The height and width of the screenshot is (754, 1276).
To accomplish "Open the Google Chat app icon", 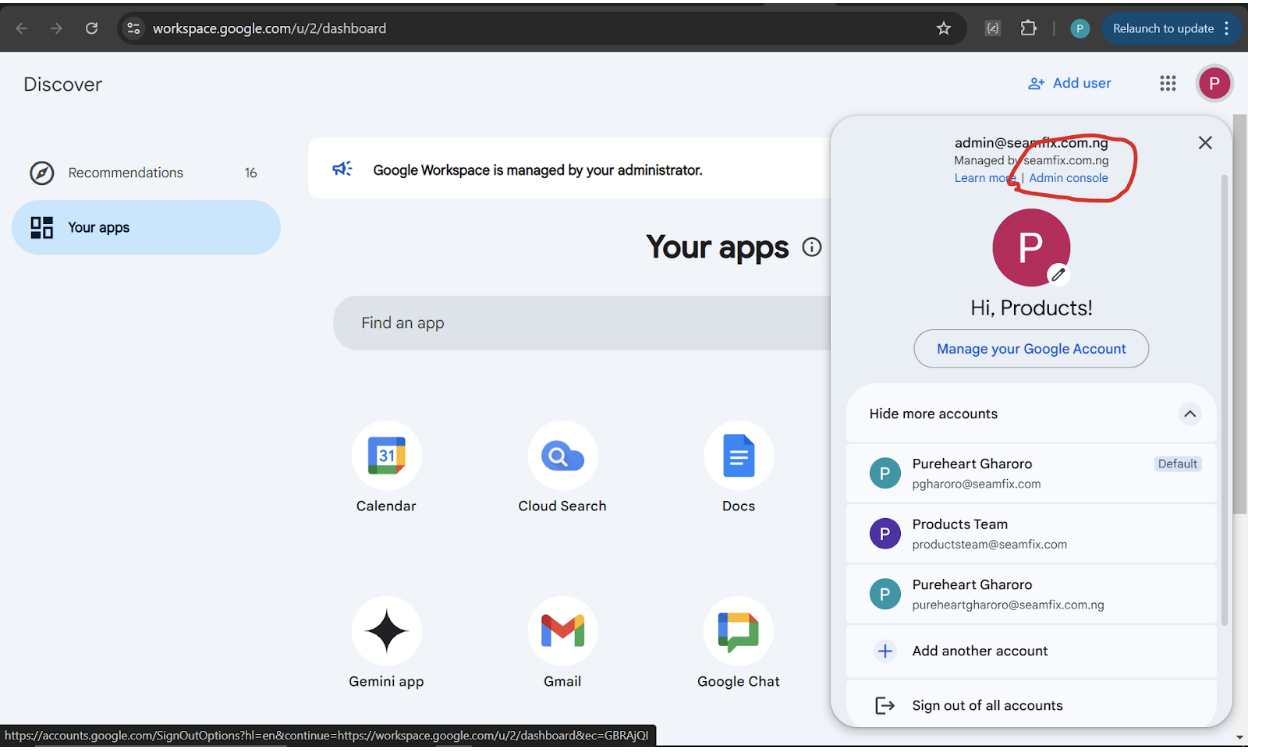I will 738,631.
